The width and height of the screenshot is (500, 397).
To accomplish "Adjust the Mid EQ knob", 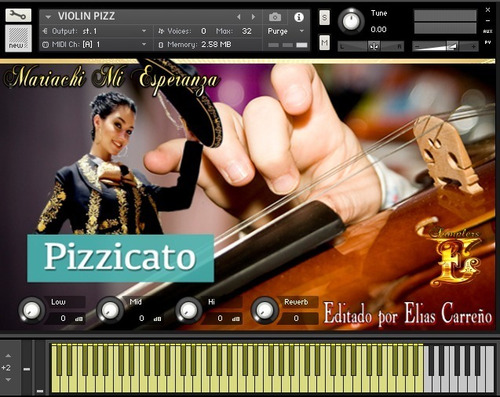I will [110, 310].
